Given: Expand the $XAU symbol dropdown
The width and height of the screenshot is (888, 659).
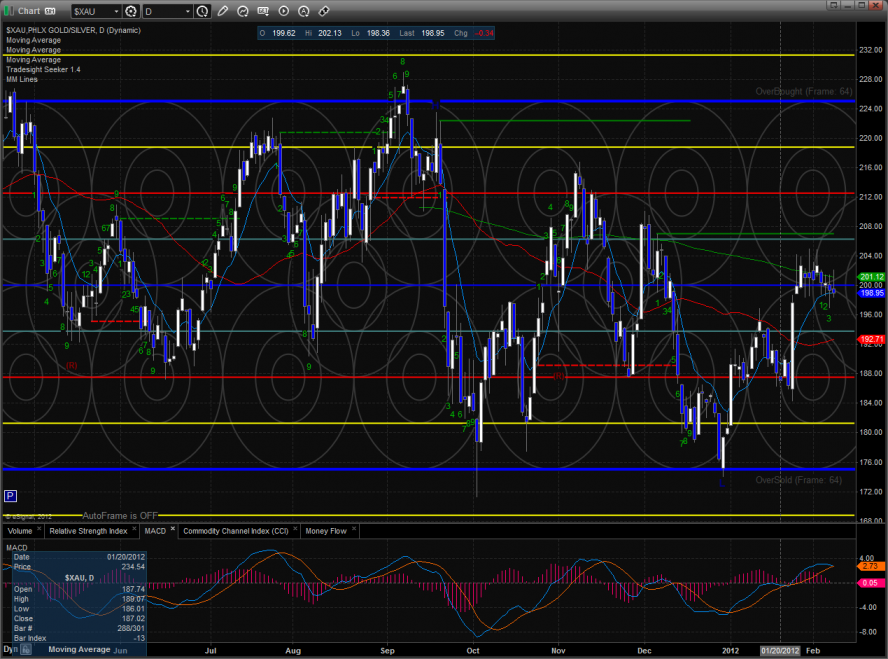Looking at the screenshot, I should click(x=116, y=11).
